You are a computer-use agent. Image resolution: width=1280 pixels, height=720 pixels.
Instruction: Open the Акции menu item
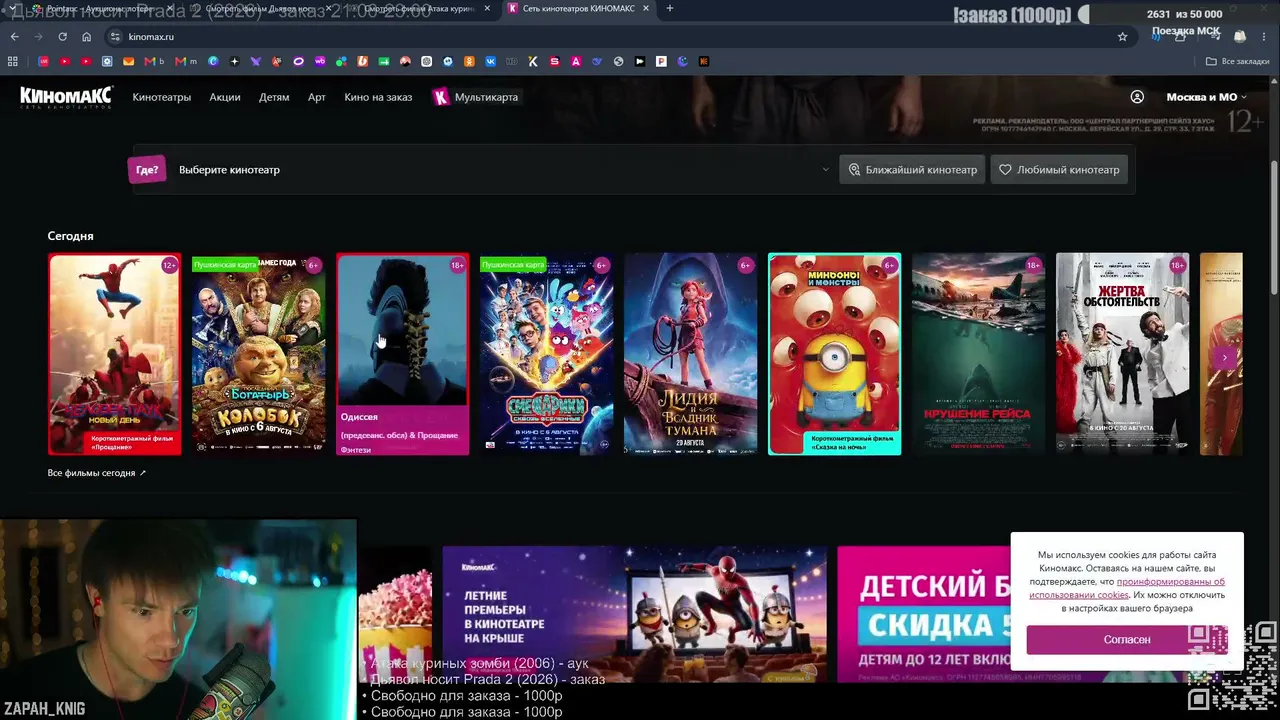pyautogui.click(x=225, y=97)
